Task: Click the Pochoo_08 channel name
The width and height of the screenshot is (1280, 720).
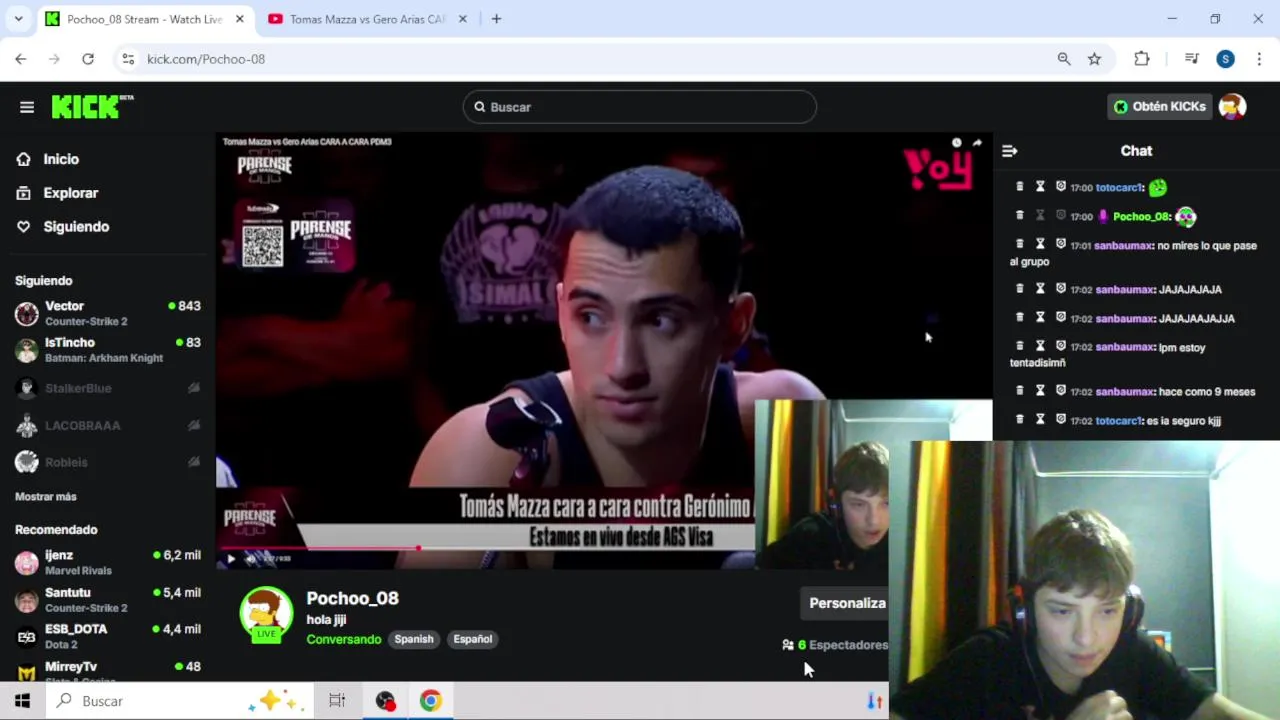Action: [352, 598]
